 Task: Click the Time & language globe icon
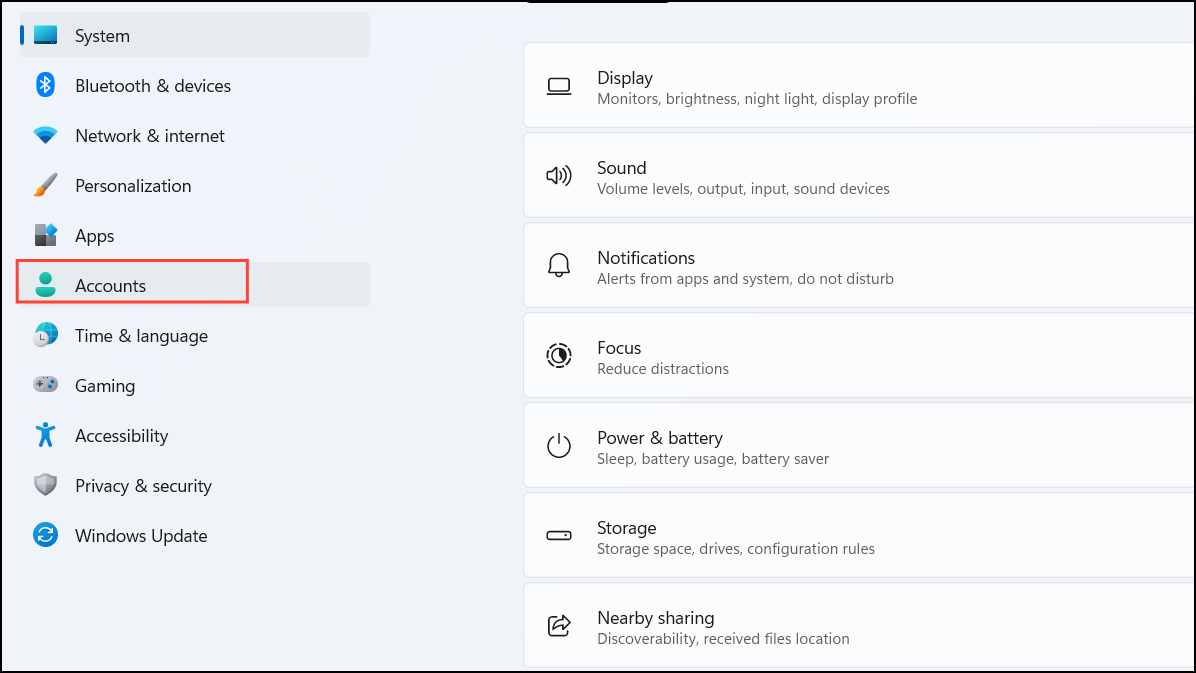[x=45, y=336]
